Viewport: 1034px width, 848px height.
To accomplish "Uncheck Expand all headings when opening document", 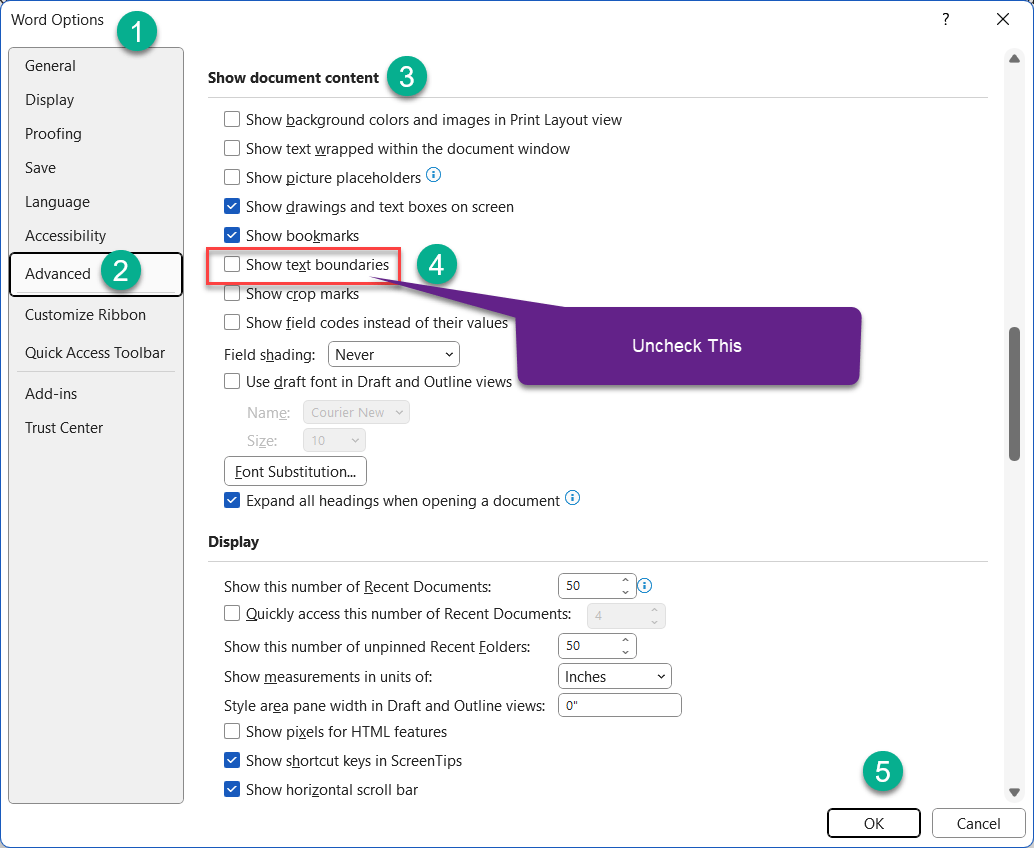I will point(232,500).
